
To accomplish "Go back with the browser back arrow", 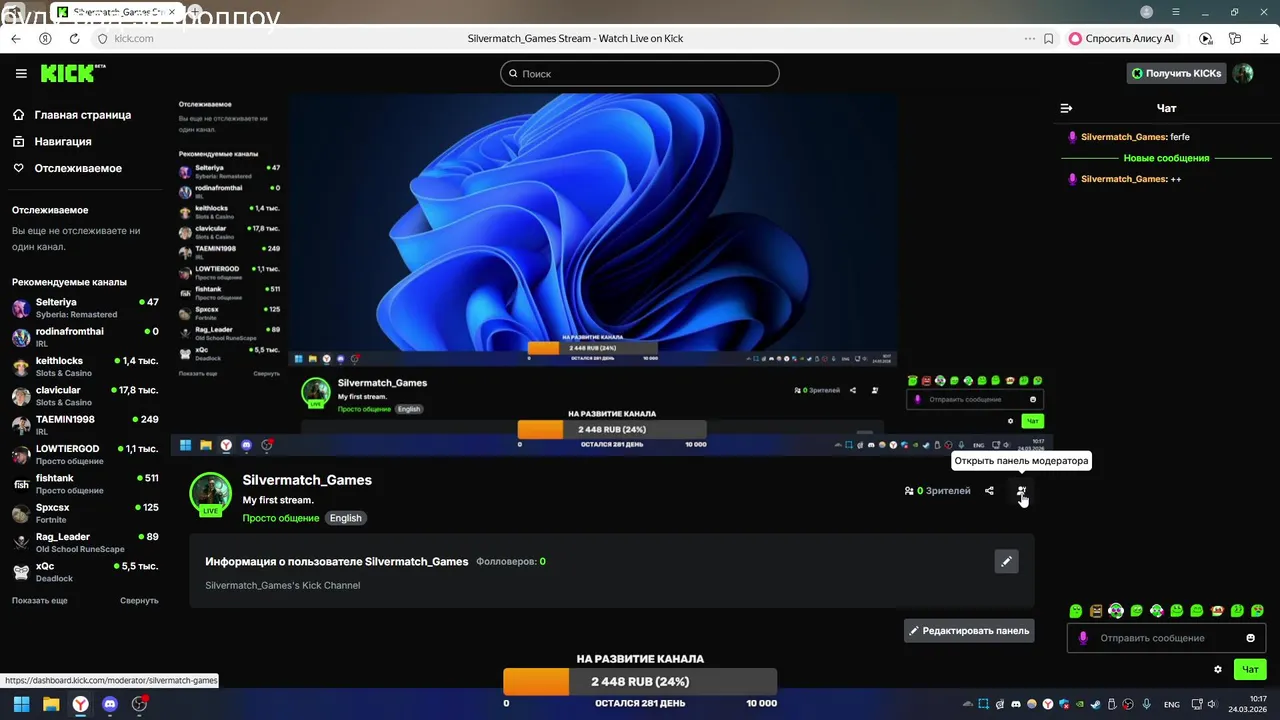I will coord(15,38).
